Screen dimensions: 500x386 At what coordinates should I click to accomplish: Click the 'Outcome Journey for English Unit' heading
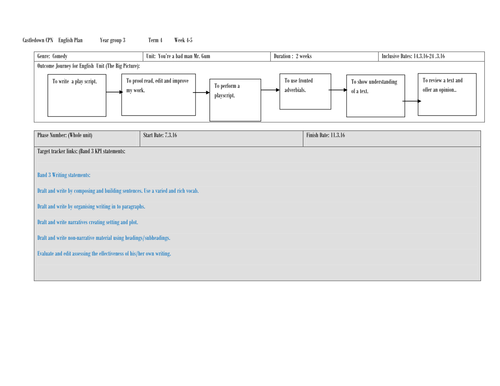pyautogui.click(x=88, y=66)
